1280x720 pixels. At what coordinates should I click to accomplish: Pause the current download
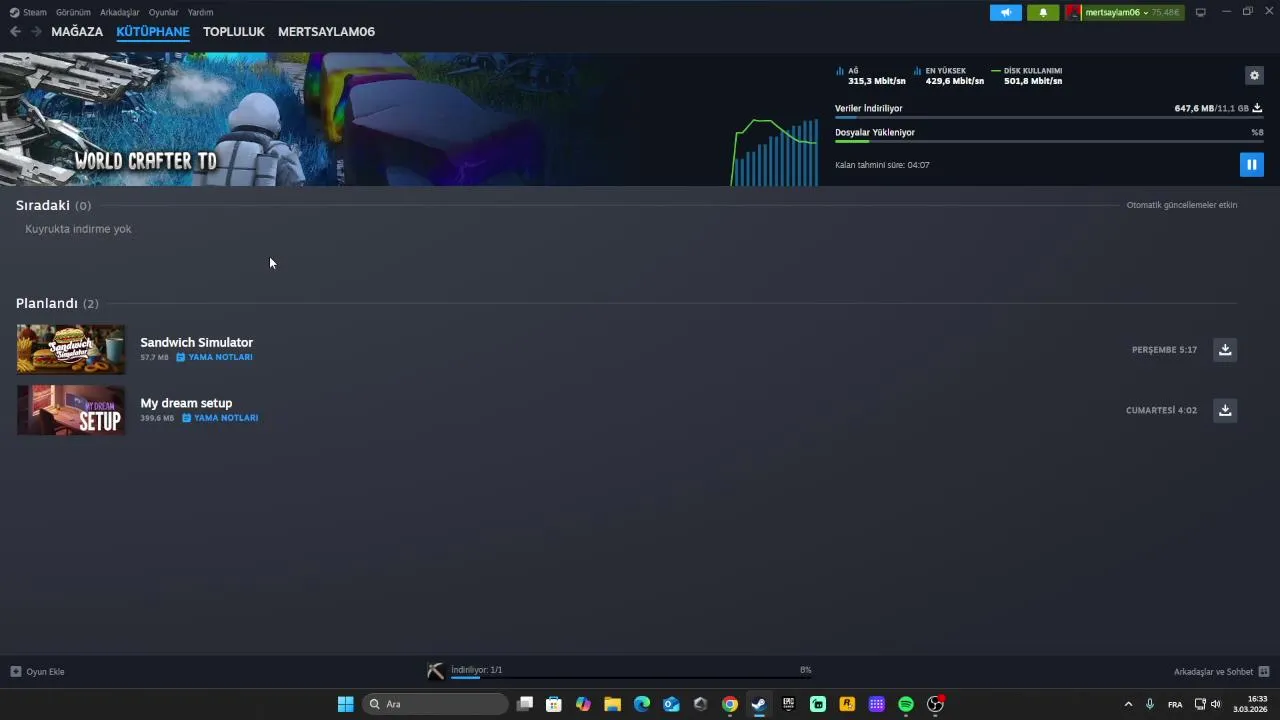[x=1251, y=164]
